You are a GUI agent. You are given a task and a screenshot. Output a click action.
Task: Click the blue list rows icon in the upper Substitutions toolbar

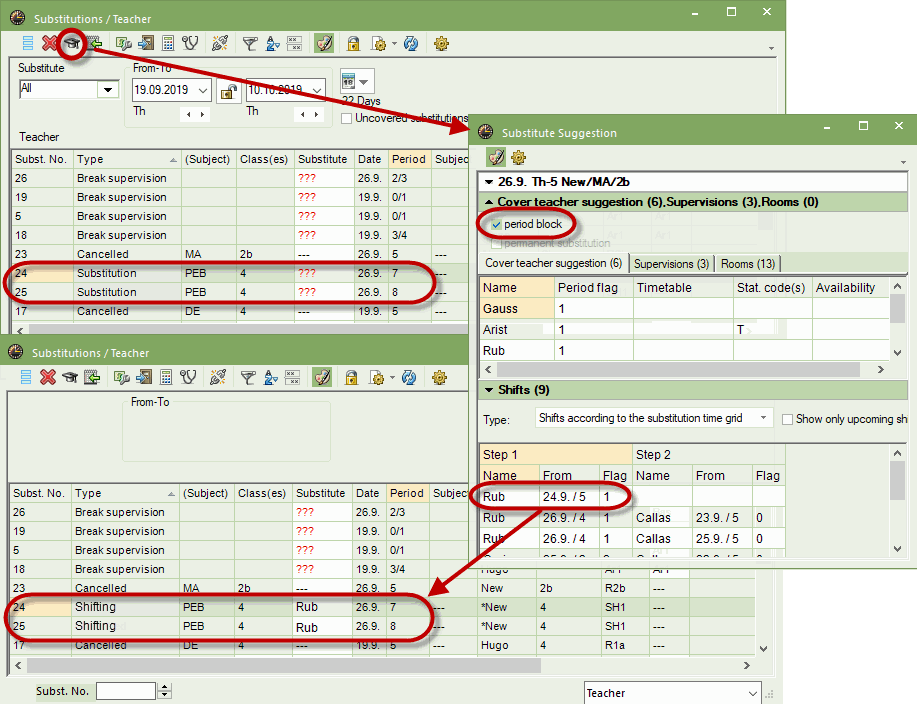[27, 44]
